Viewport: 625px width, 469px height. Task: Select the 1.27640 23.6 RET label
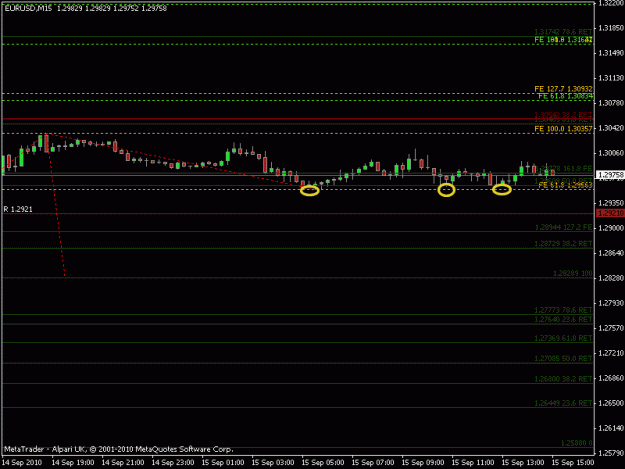(563, 319)
